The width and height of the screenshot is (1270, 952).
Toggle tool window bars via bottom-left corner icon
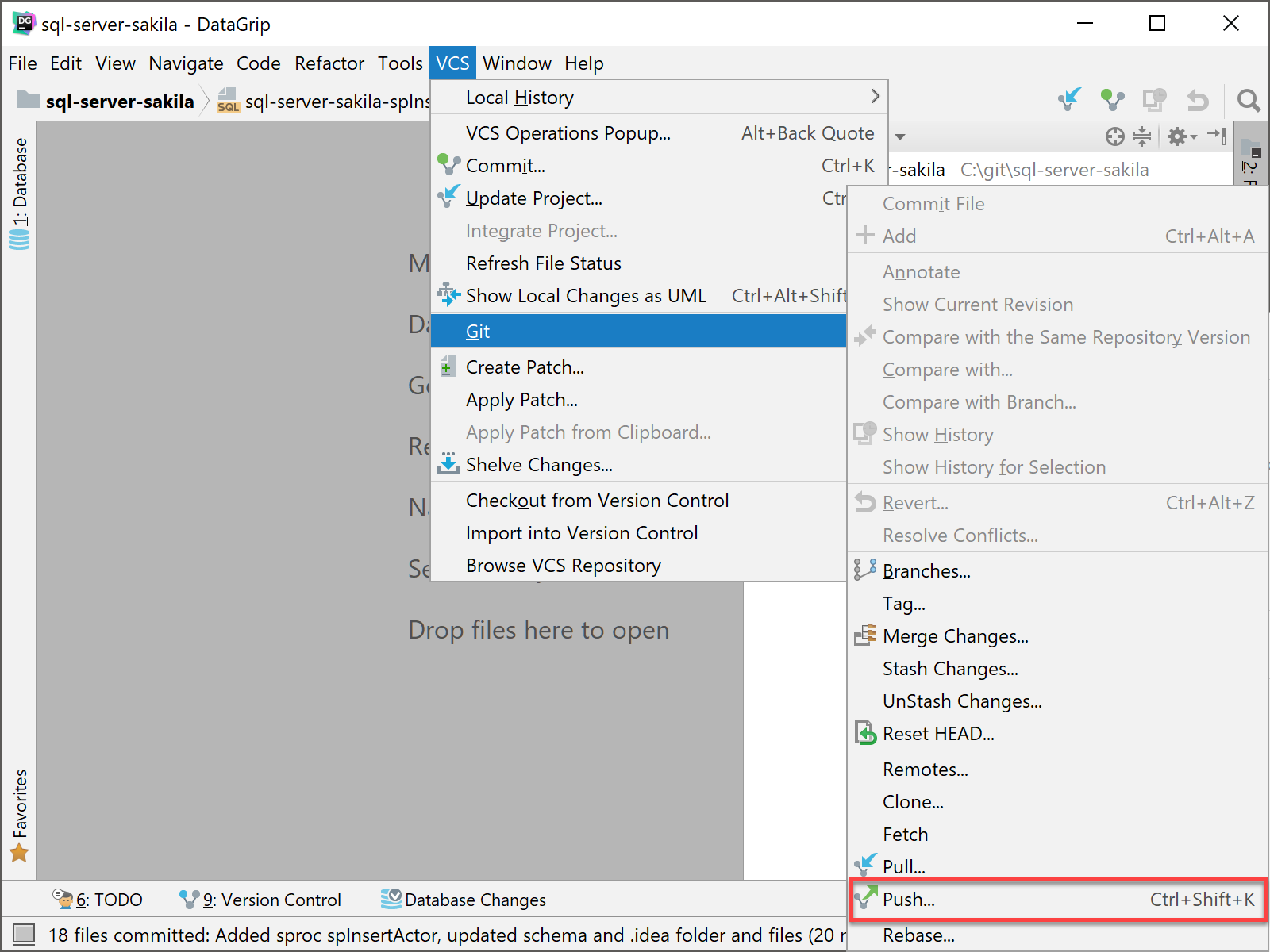[x=24, y=935]
